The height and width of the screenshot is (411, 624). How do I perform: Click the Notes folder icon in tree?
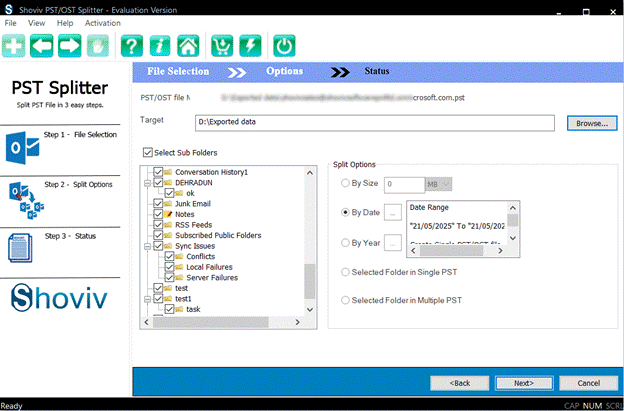click(x=168, y=214)
